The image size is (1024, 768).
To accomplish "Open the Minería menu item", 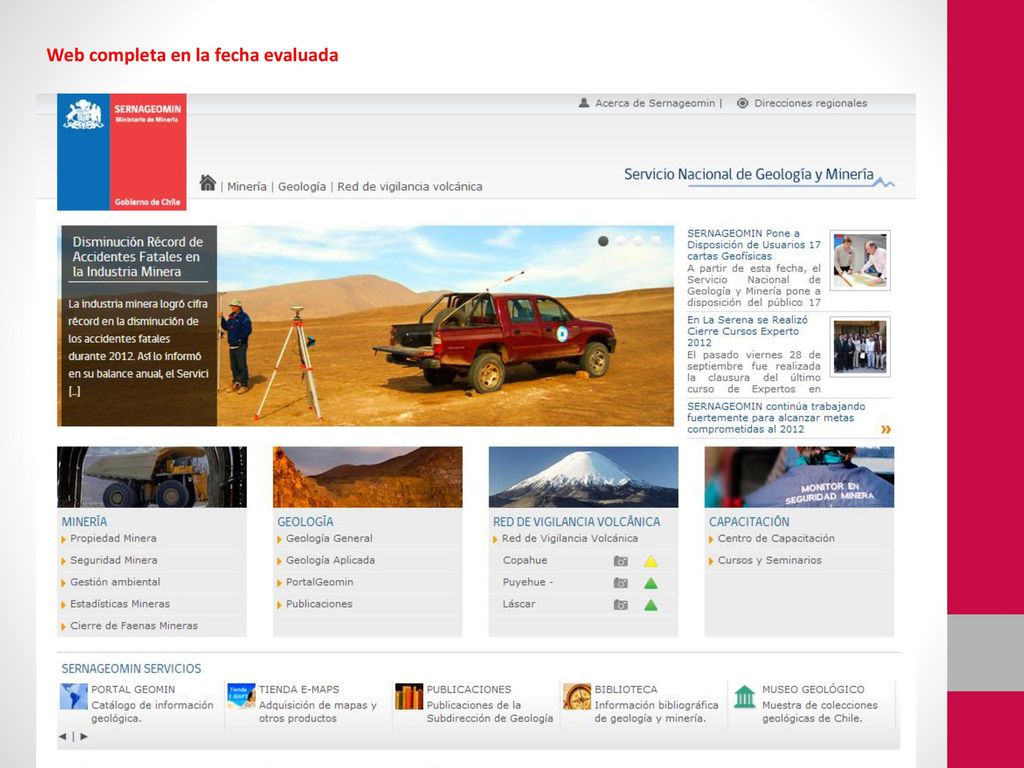I will pos(247,186).
